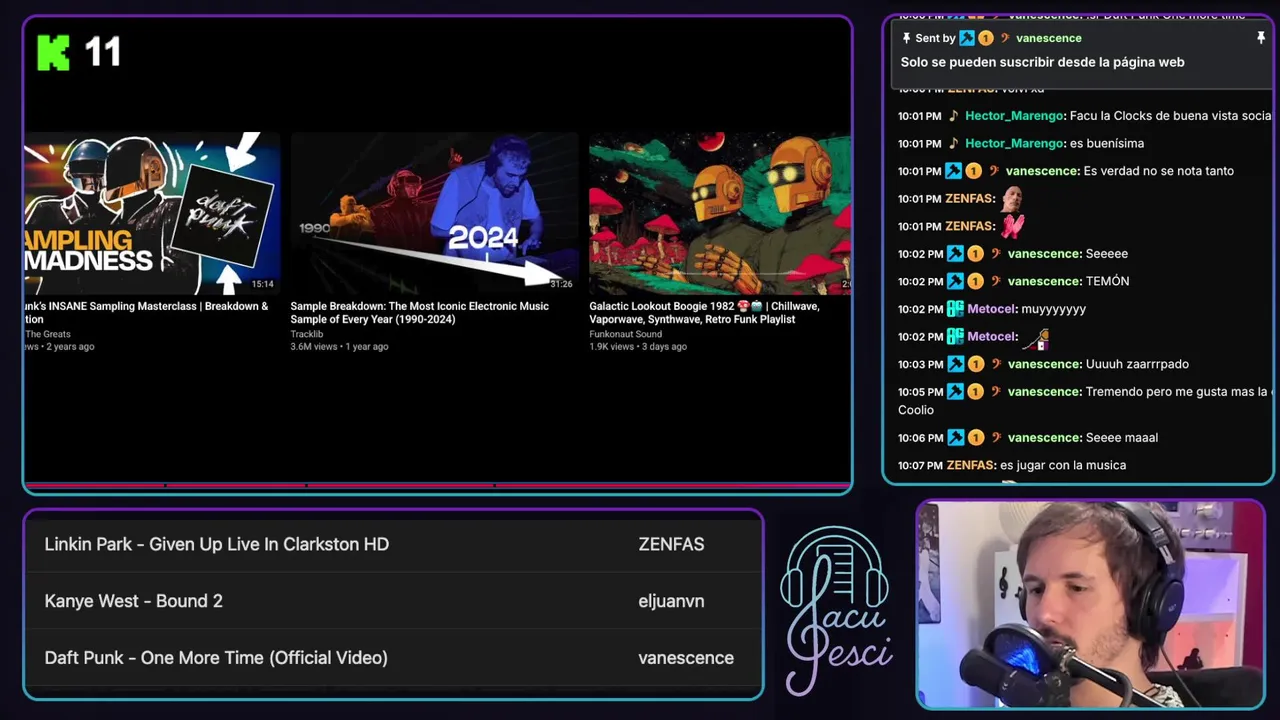Viewport: 1280px width, 720px height.
Task: Click moderator badge on 'Uuuuh zaarrrpado' message
Action: 954,364
